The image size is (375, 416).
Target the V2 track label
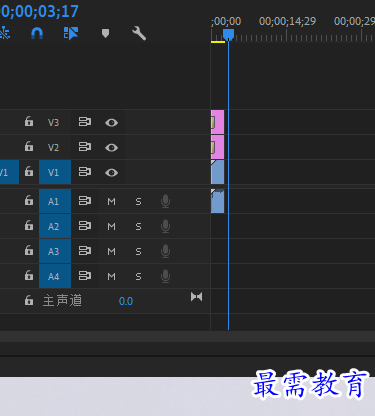pyautogui.click(x=53, y=147)
